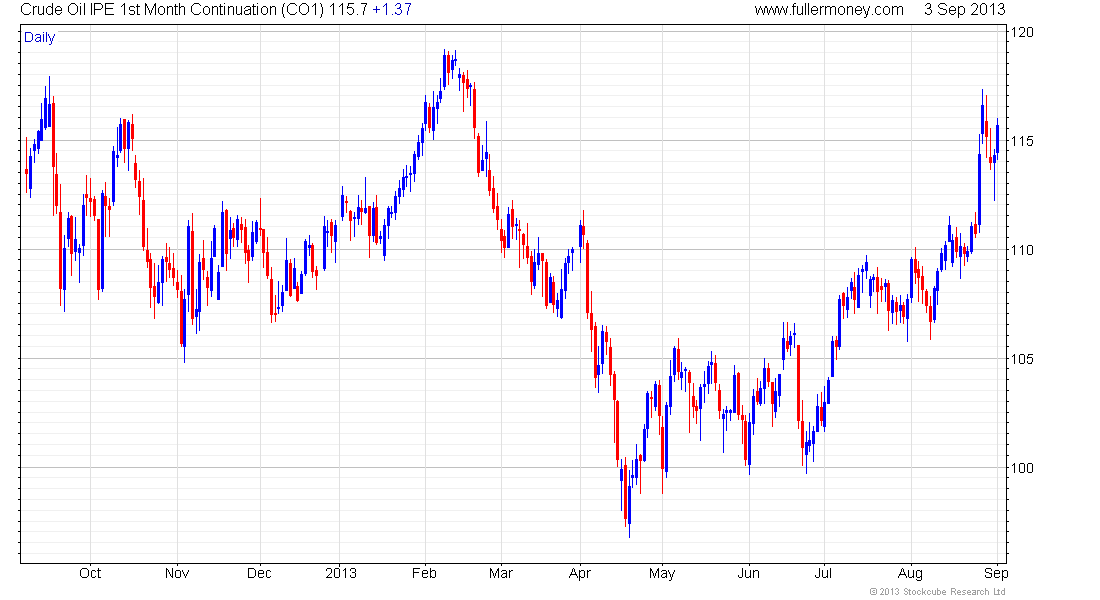The image size is (1100, 600).
Task: Click the 110 price axis label
Action: 1021,250
